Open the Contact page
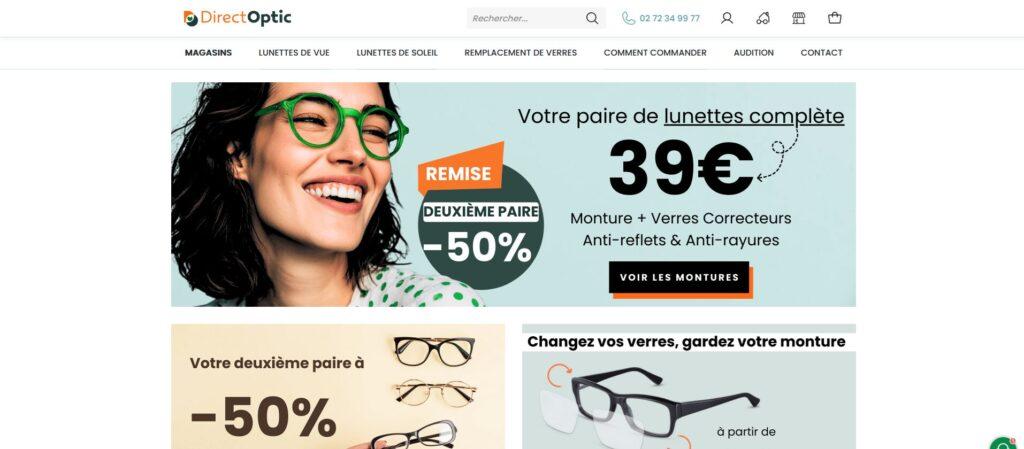The image size is (1024, 449). coord(822,53)
